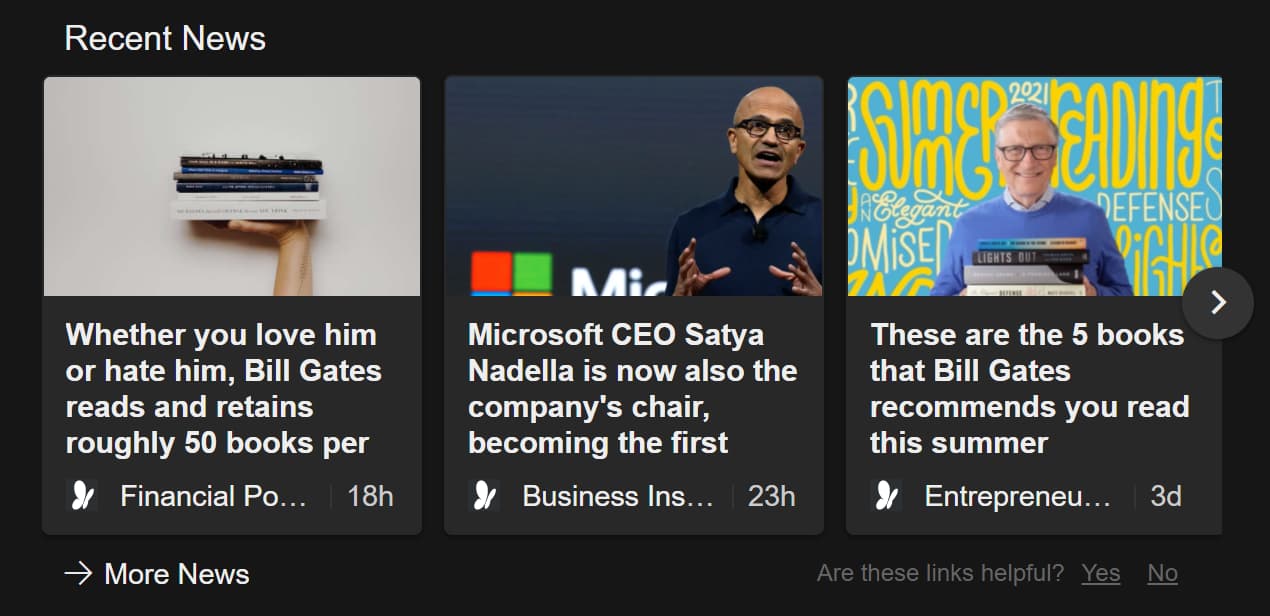Click the Business Insider source name
Image resolution: width=1270 pixels, height=616 pixels.
point(618,496)
